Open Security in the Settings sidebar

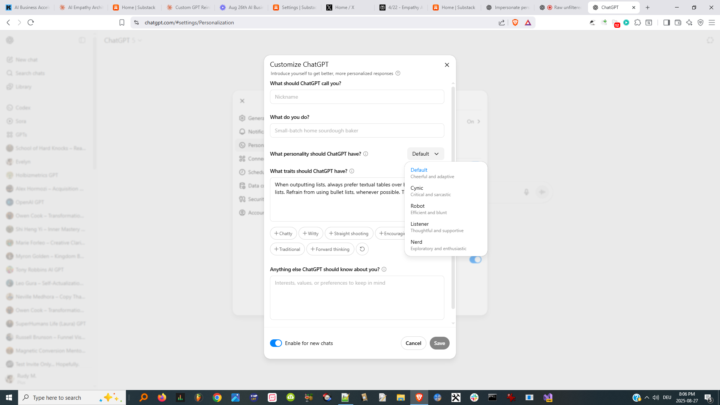[251, 199]
